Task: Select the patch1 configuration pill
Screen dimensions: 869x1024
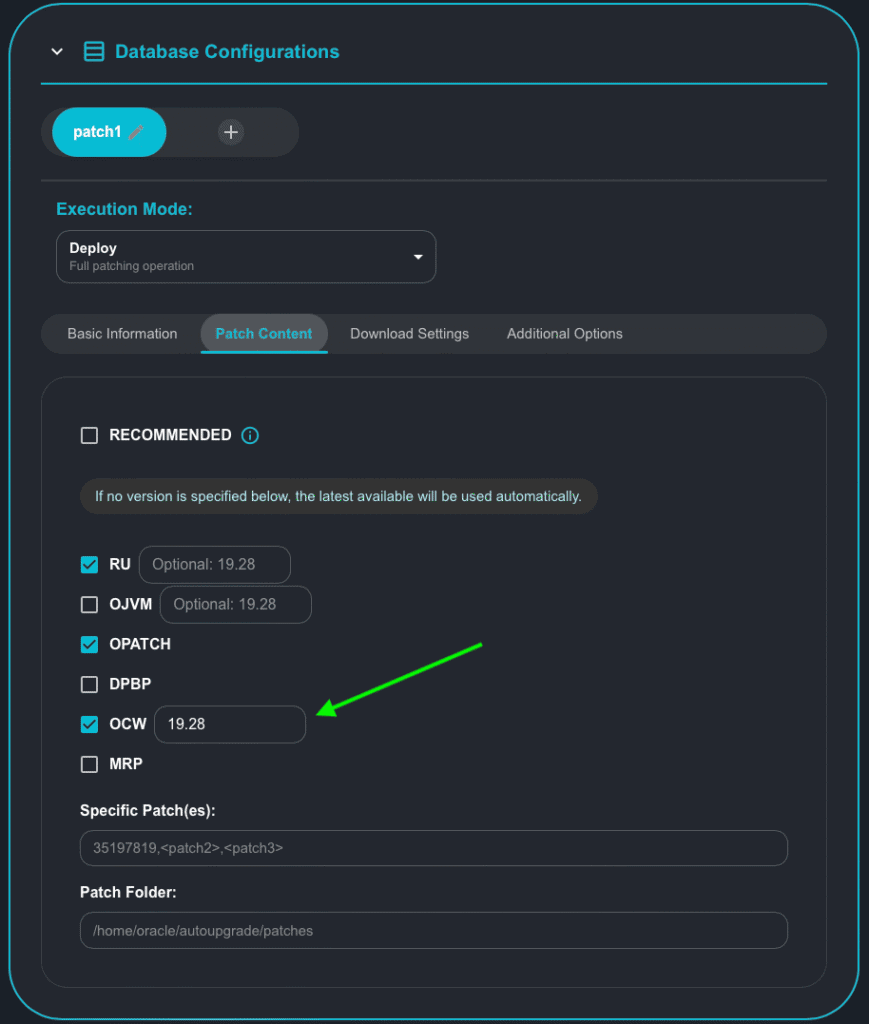Action: pyautogui.click(x=97, y=132)
